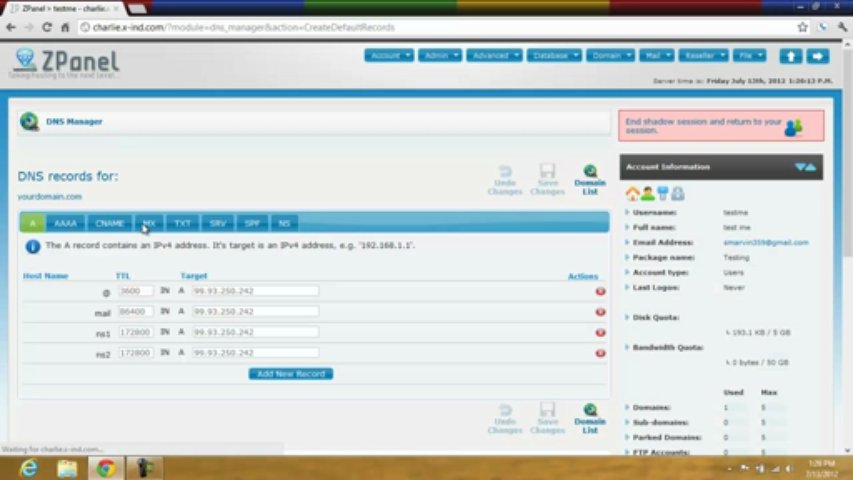Delete the @ host A record

(600, 291)
